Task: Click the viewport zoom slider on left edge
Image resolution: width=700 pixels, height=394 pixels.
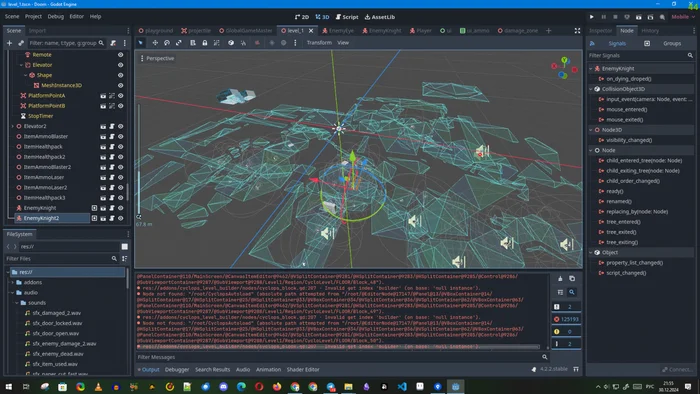Action: tap(139, 161)
